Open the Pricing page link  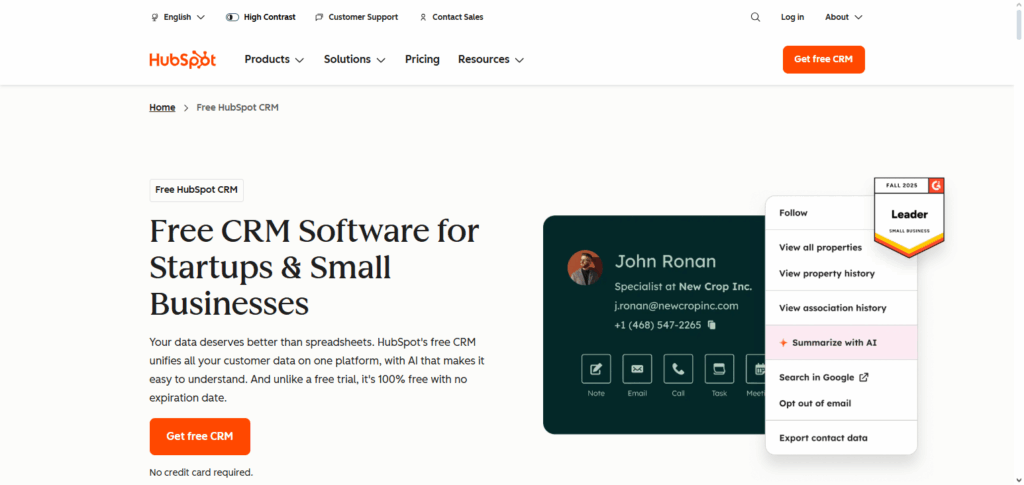(x=422, y=60)
